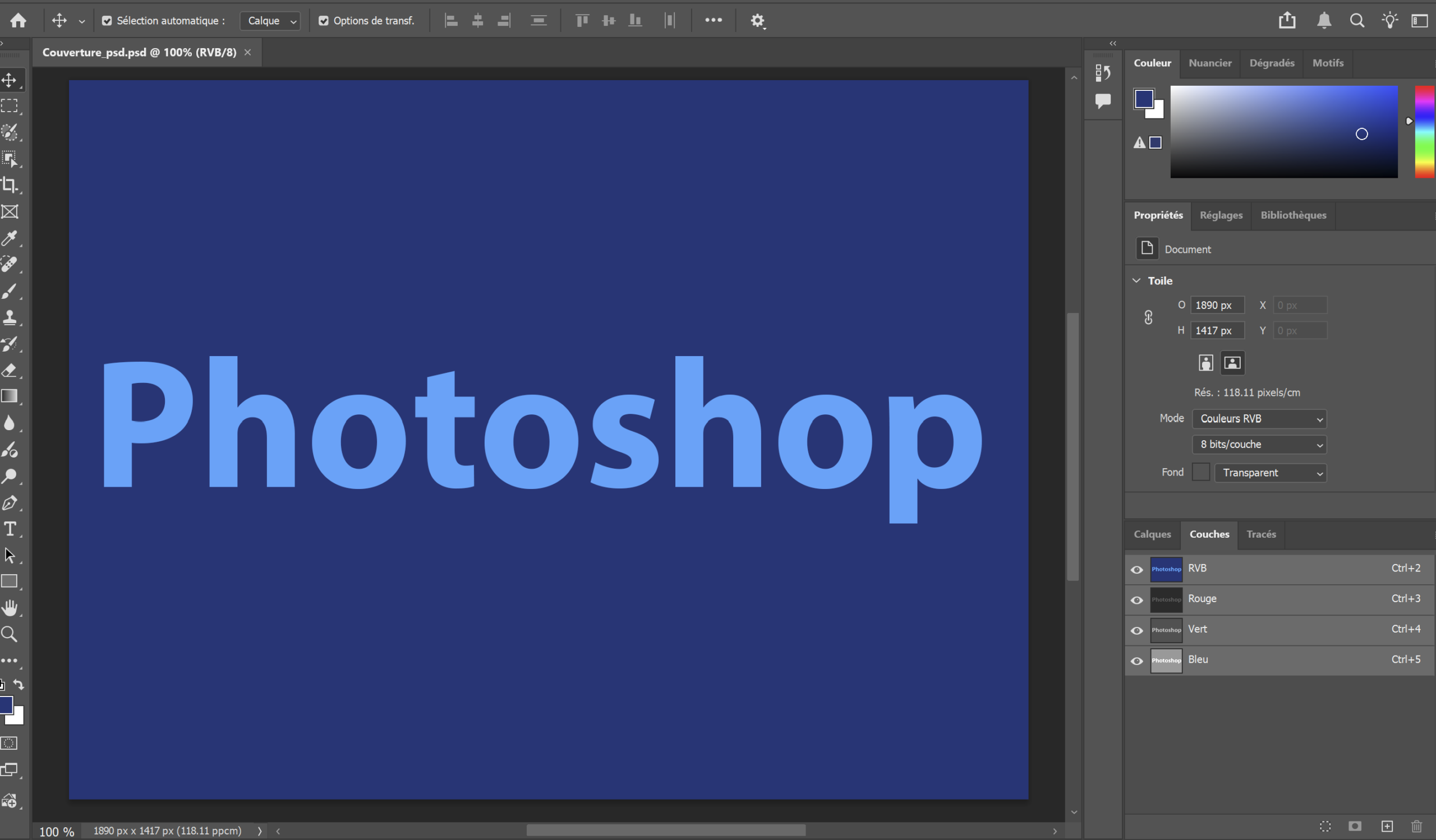Select the Eyedropper tool
1436x840 pixels.
pyautogui.click(x=10, y=238)
